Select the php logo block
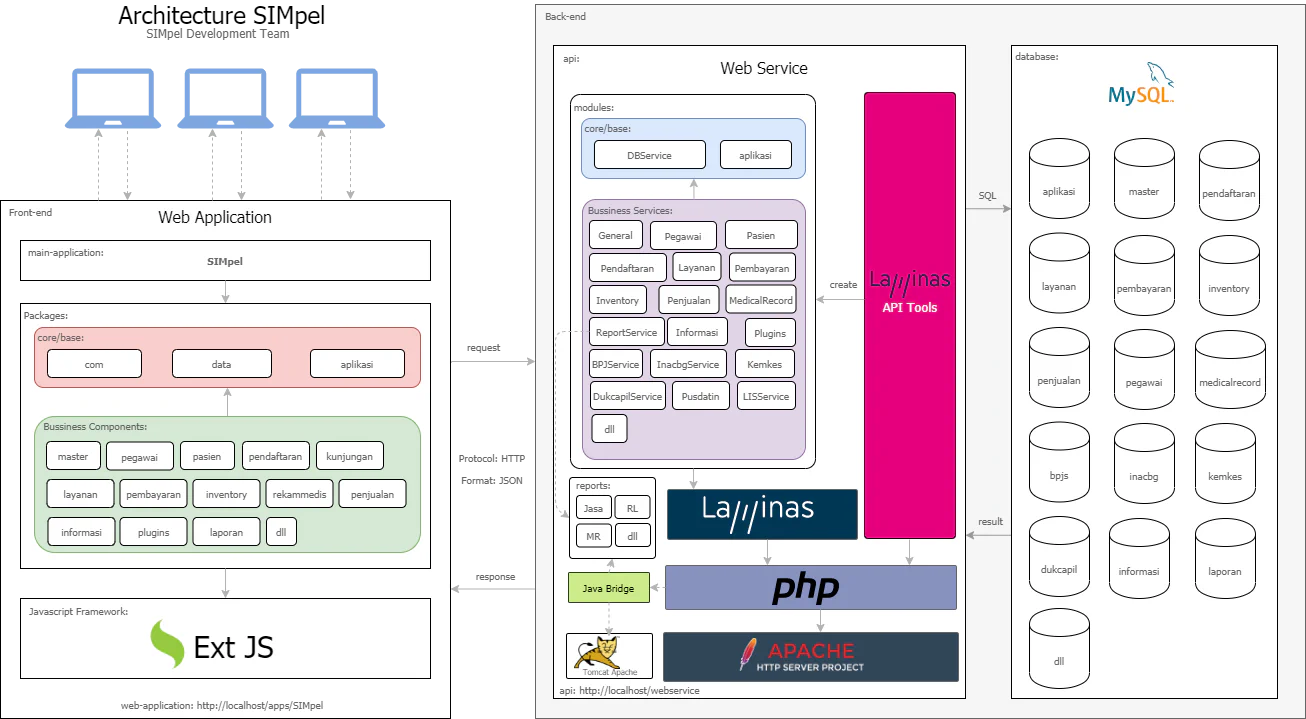This screenshot has height=719, width=1306. 810,588
